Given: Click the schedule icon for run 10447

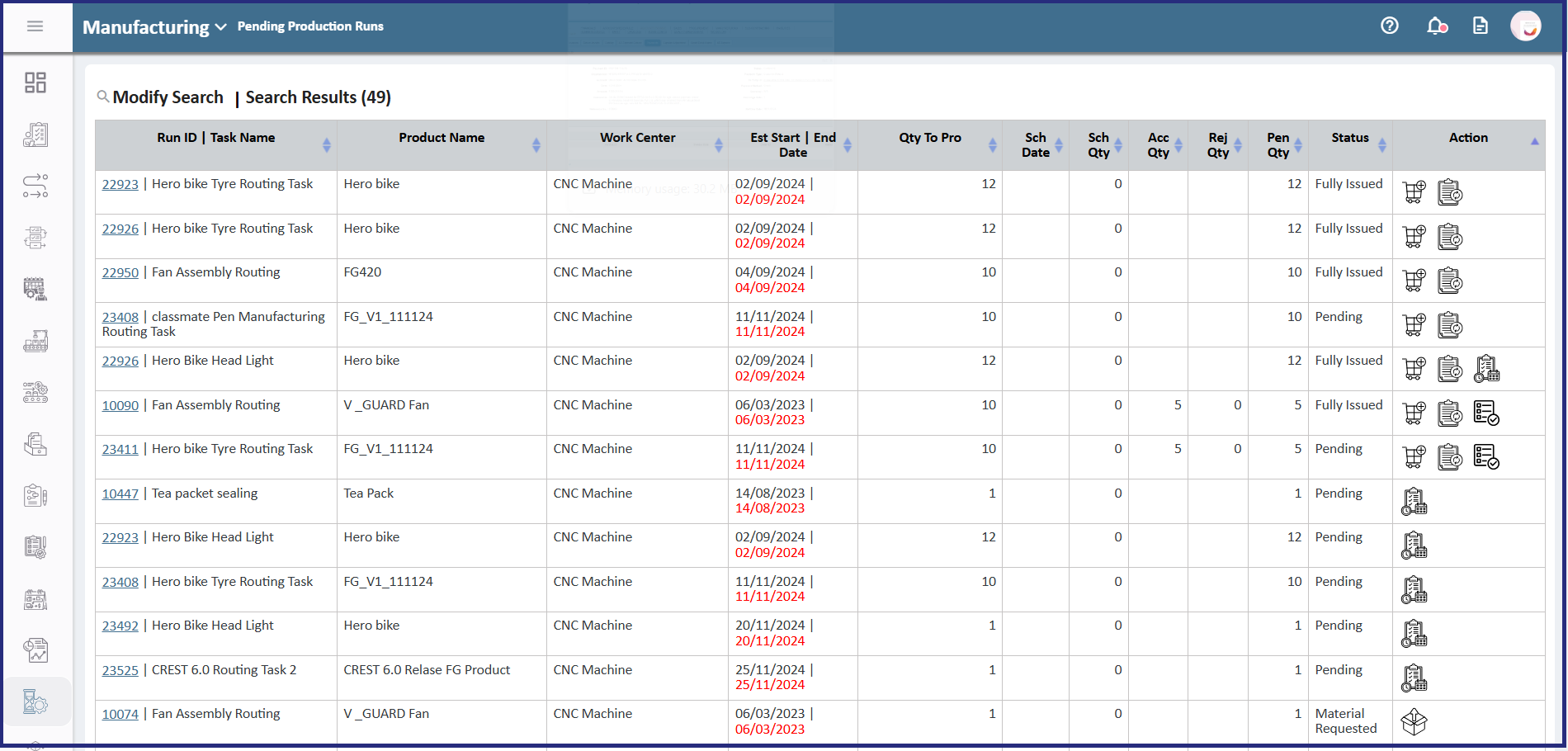Looking at the screenshot, I should [x=1415, y=502].
